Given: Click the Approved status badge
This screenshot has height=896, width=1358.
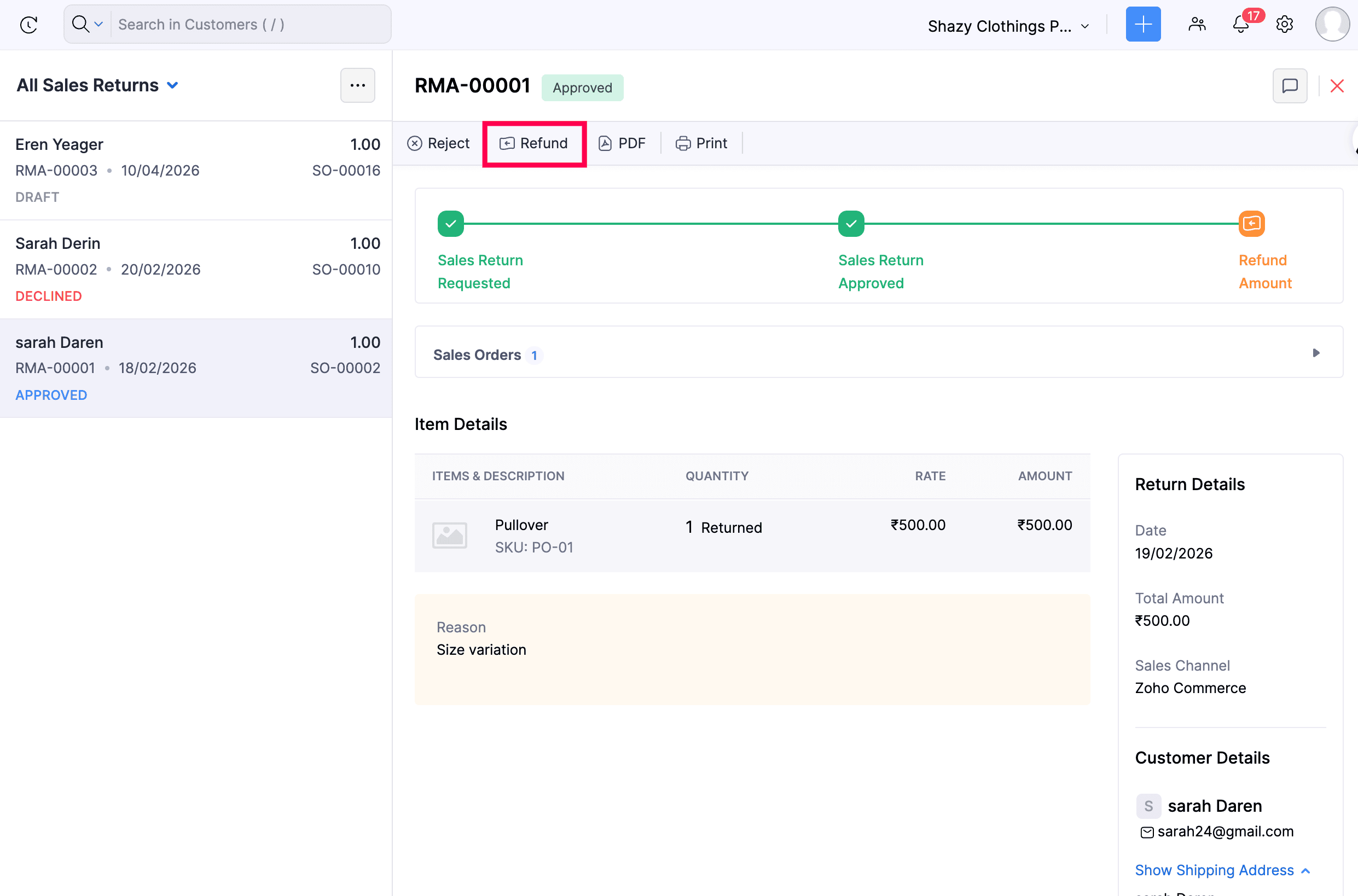Looking at the screenshot, I should (582, 88).
